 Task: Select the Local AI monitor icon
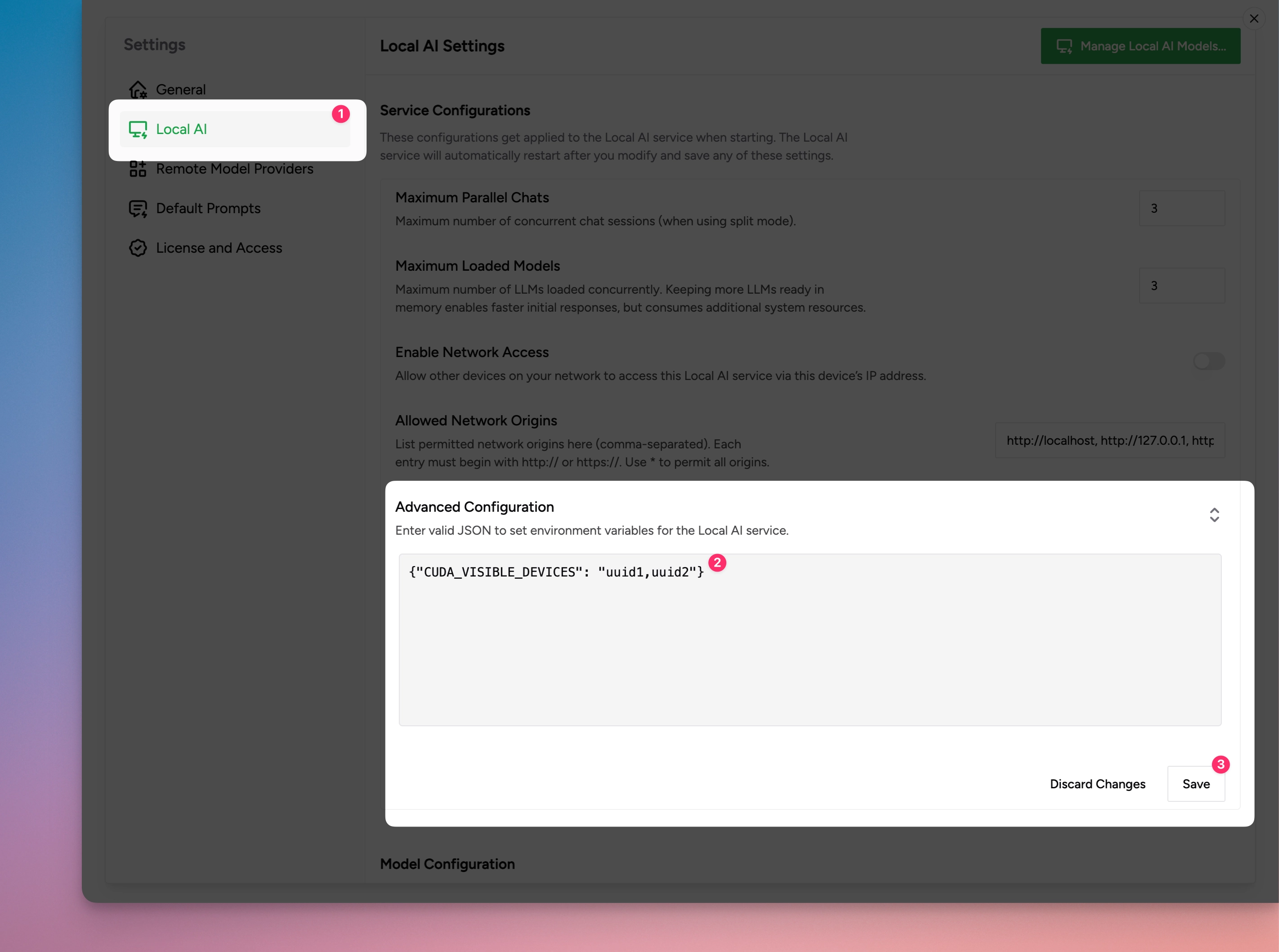(138, 129)
